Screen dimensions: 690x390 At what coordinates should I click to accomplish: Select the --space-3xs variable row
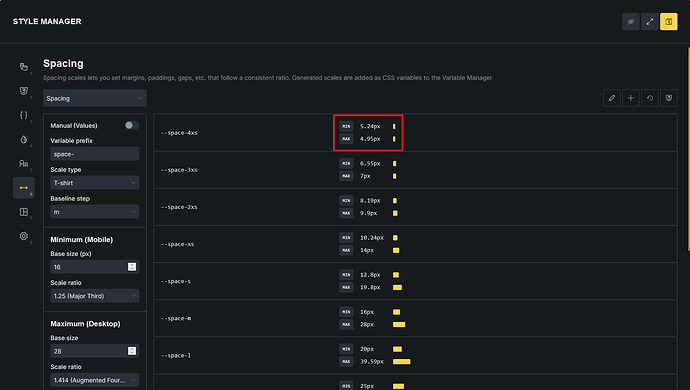click(x=415, y=170)
